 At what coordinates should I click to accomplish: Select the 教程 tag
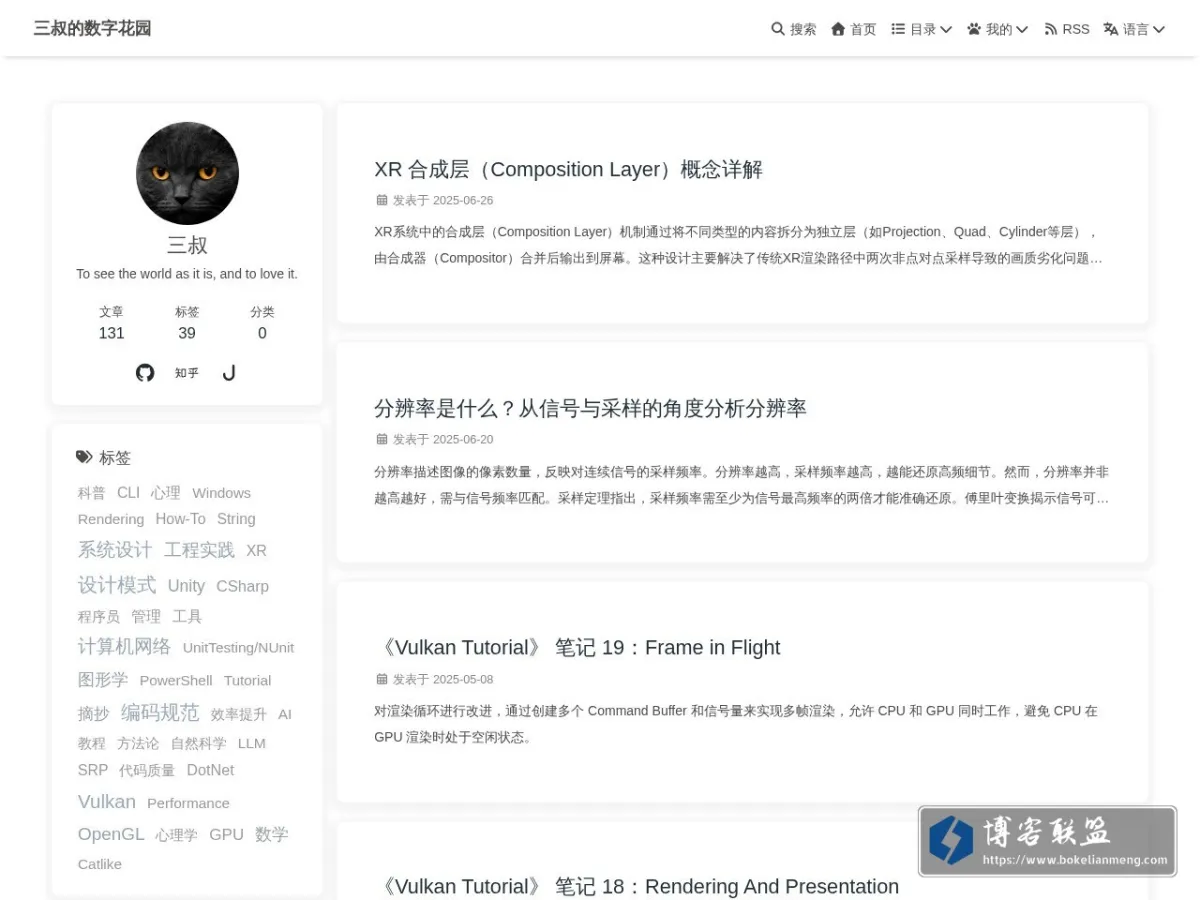pyautogui.click(x=91, y=743)
